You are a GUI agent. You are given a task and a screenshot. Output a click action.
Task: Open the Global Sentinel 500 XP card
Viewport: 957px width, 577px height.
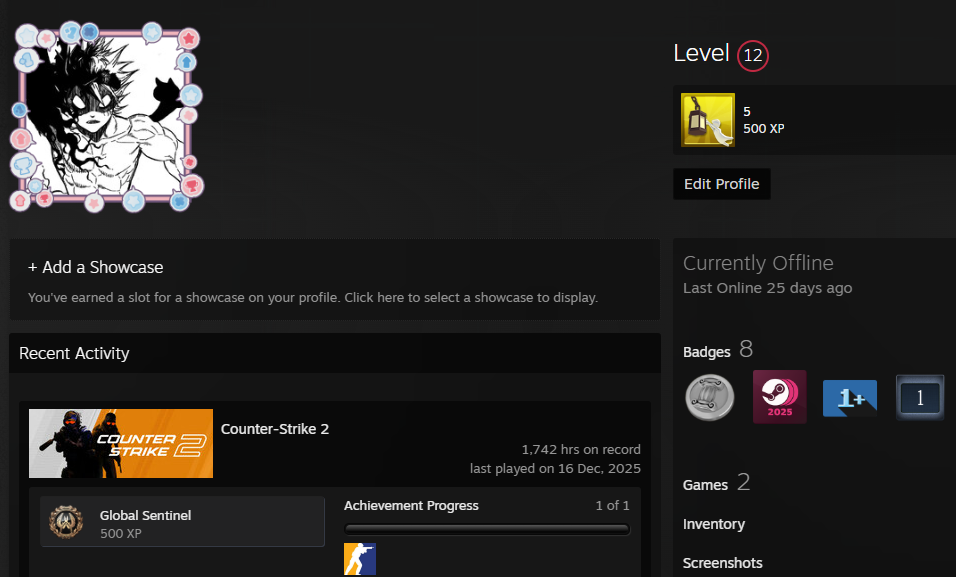click(x=182, y=521)
